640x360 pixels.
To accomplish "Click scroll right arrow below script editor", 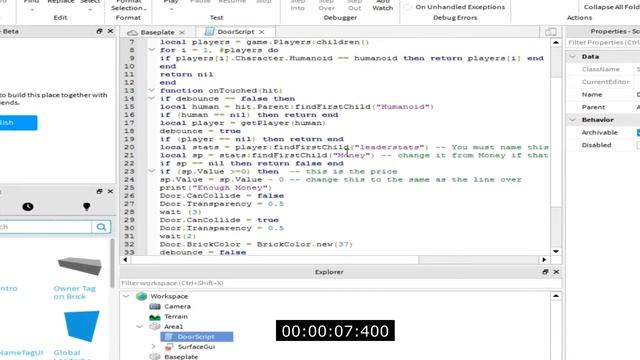I will coord(544,260).
